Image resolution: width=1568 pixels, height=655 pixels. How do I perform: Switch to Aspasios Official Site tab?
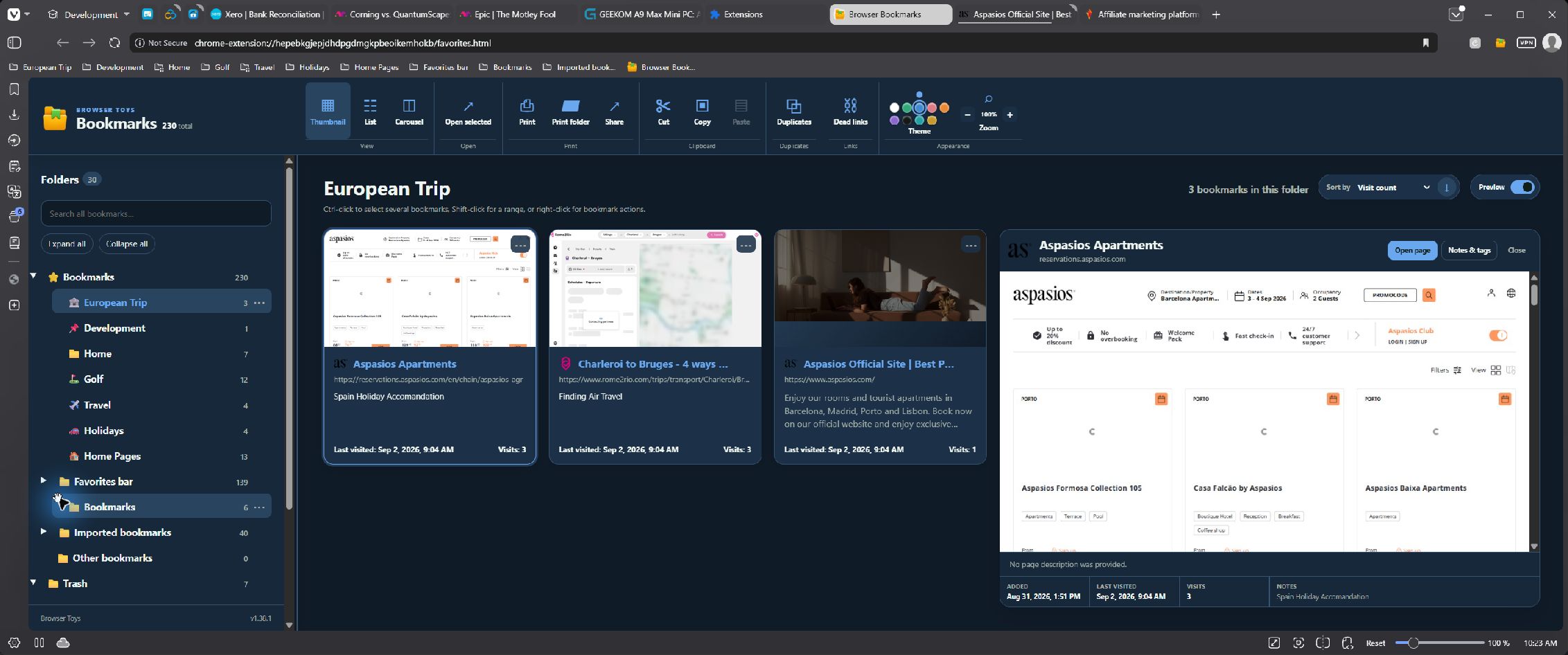(1016, 14)
